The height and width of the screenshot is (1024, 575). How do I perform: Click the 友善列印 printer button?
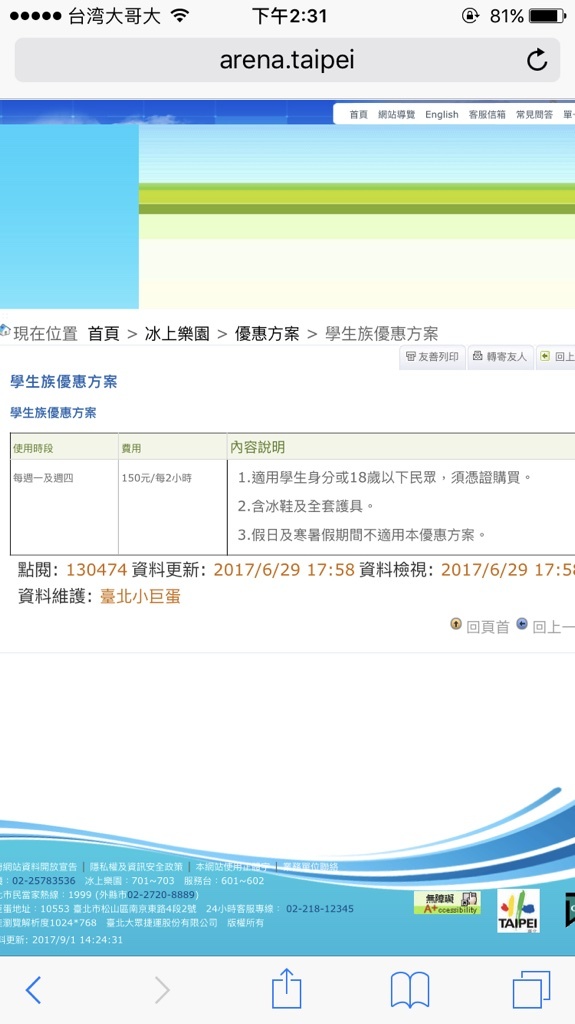(x=432, y=357)
